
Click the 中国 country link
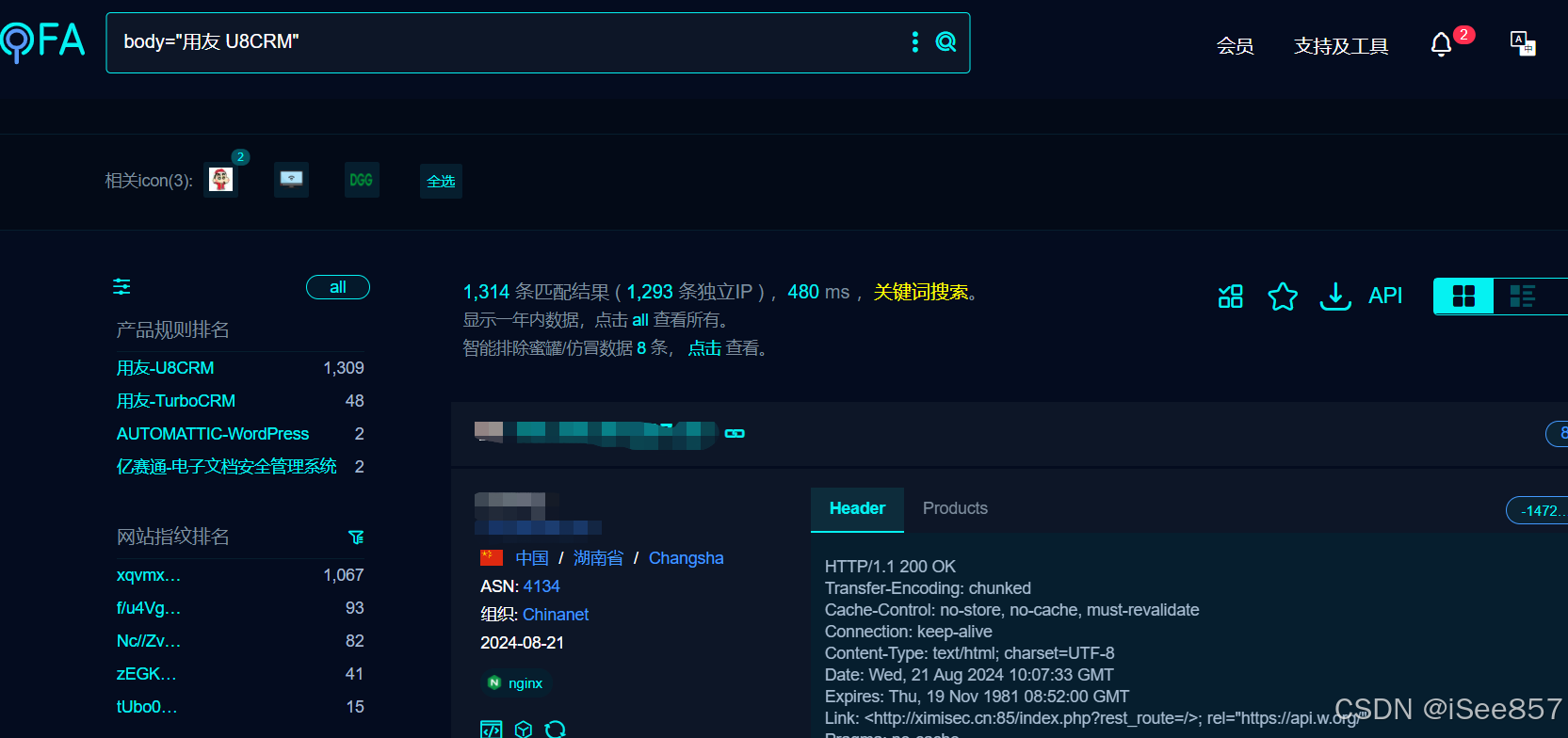pos(532,558)
